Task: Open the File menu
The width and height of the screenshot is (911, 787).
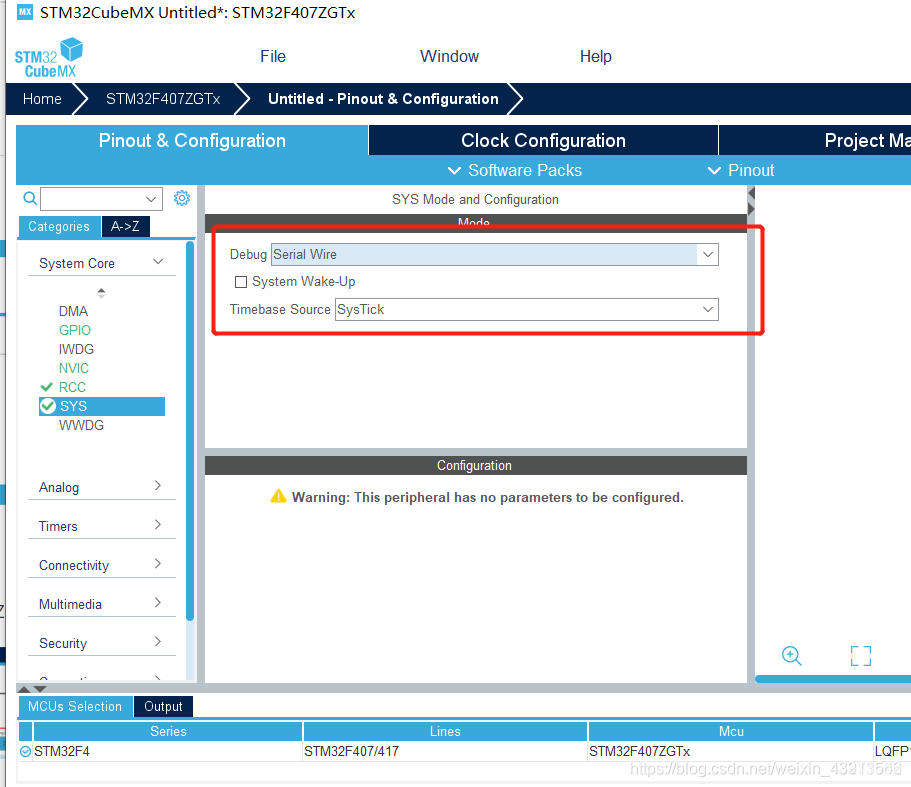Action: (273, 56)
